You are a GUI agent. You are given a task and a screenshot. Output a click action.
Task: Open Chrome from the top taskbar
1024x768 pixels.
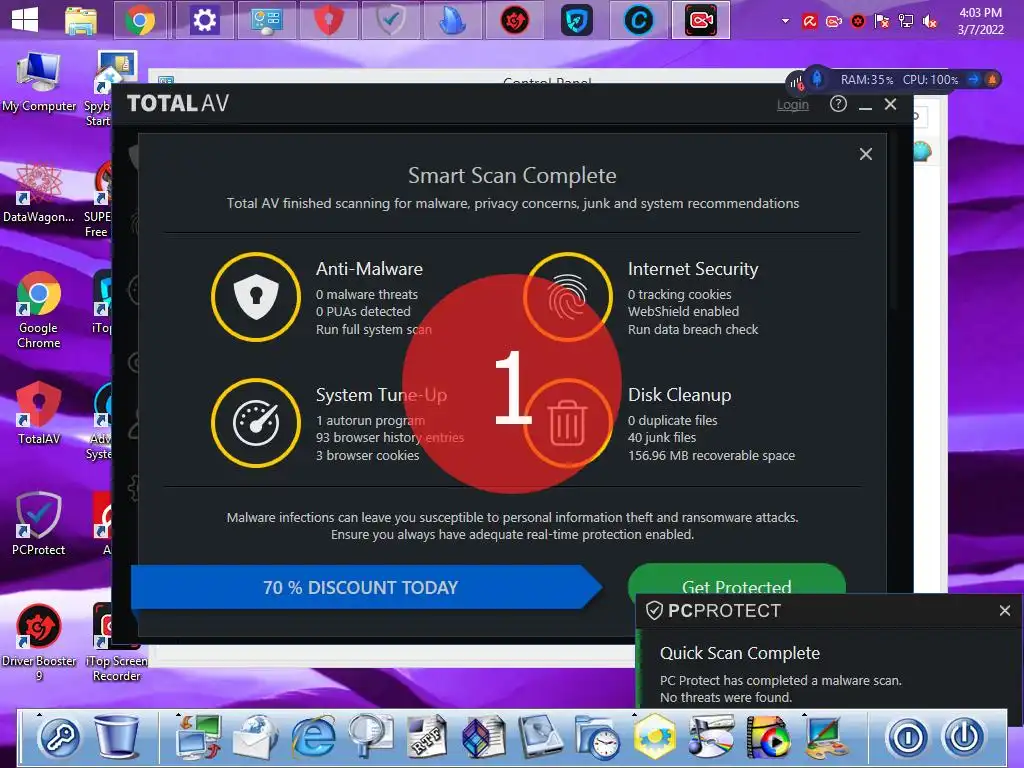(140, 20)
